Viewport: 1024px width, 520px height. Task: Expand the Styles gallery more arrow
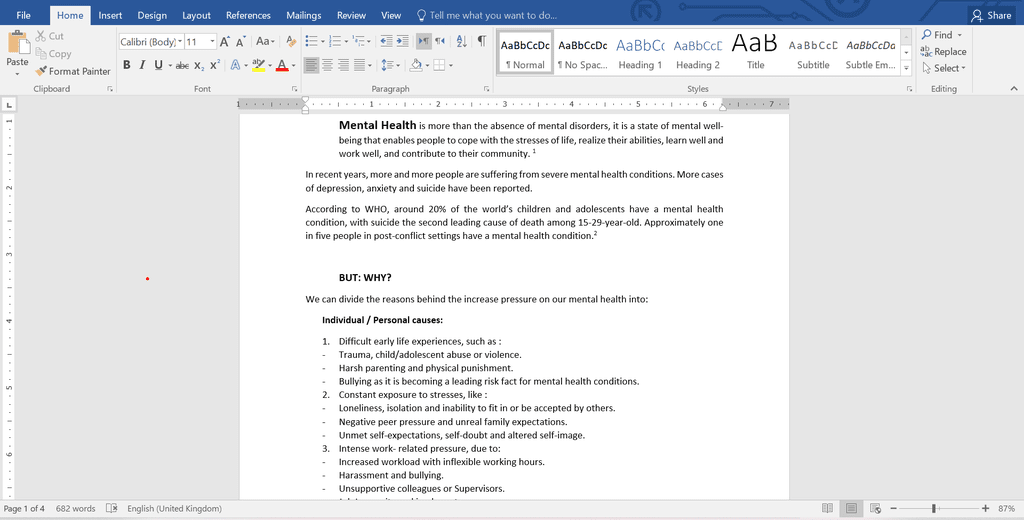click(x=906, y=68)
